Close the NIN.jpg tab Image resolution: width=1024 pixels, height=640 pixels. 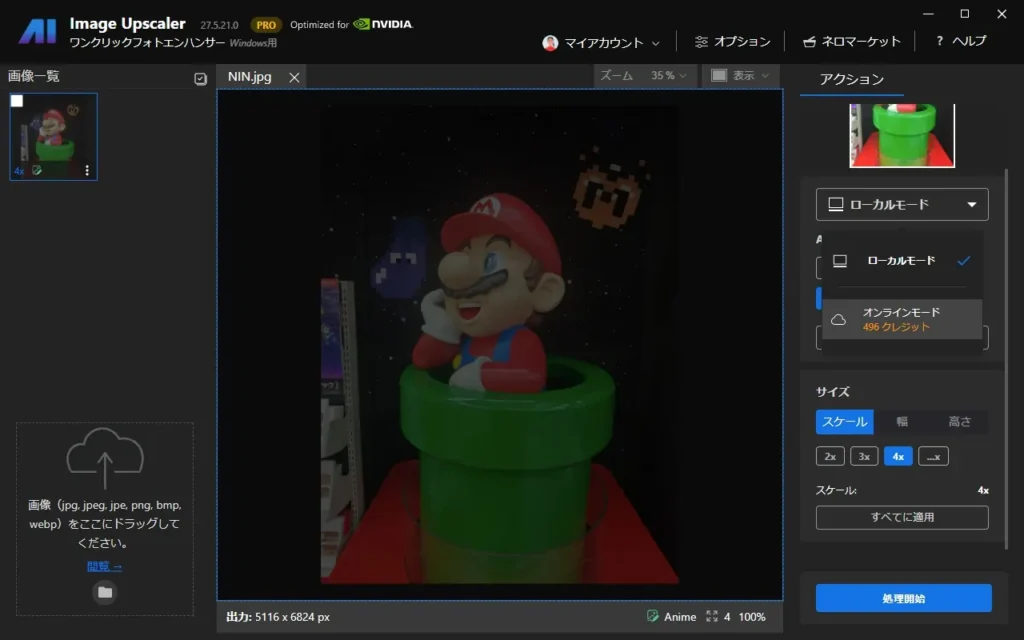(x=294, y=77)
